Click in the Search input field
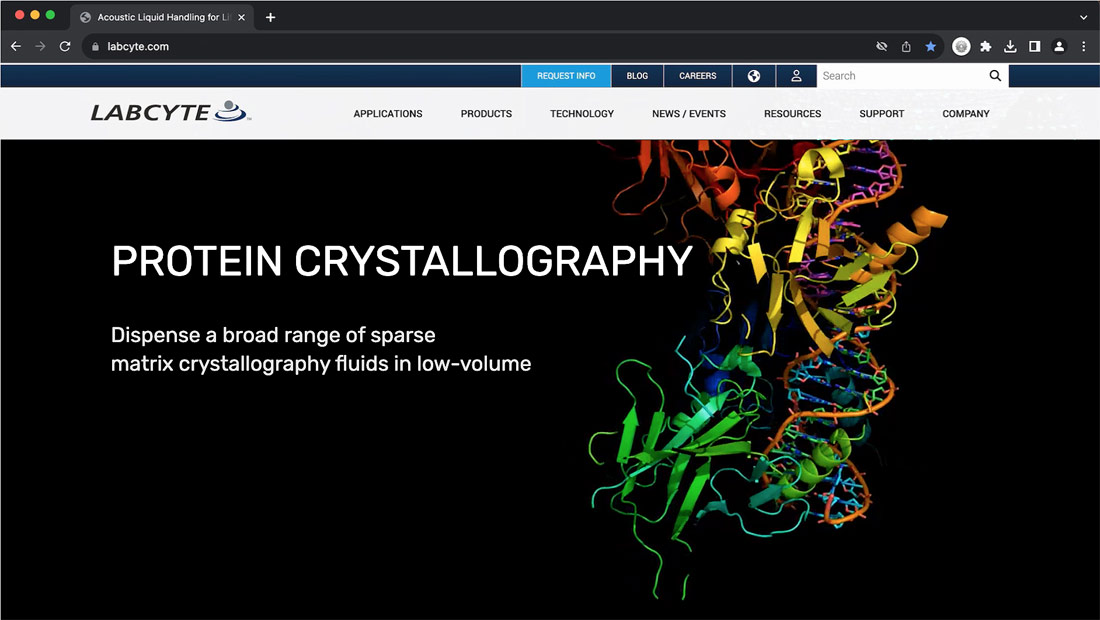 click(x=900, y=76)
